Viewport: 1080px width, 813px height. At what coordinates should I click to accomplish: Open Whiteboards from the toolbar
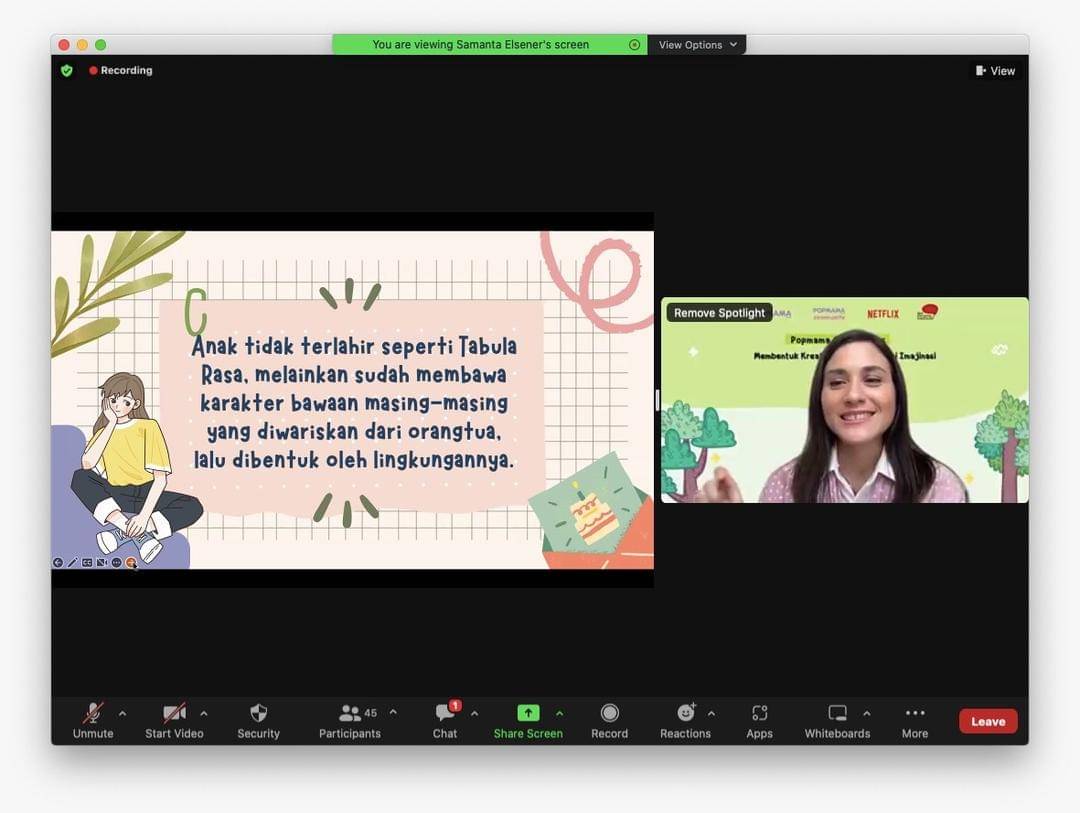(x=836, y=715)
